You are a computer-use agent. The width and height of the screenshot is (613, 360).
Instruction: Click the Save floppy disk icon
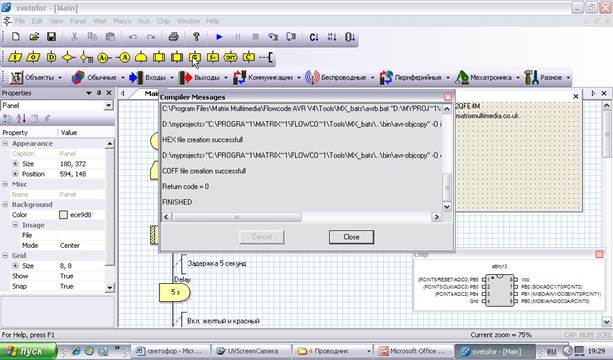coord(51,37)
